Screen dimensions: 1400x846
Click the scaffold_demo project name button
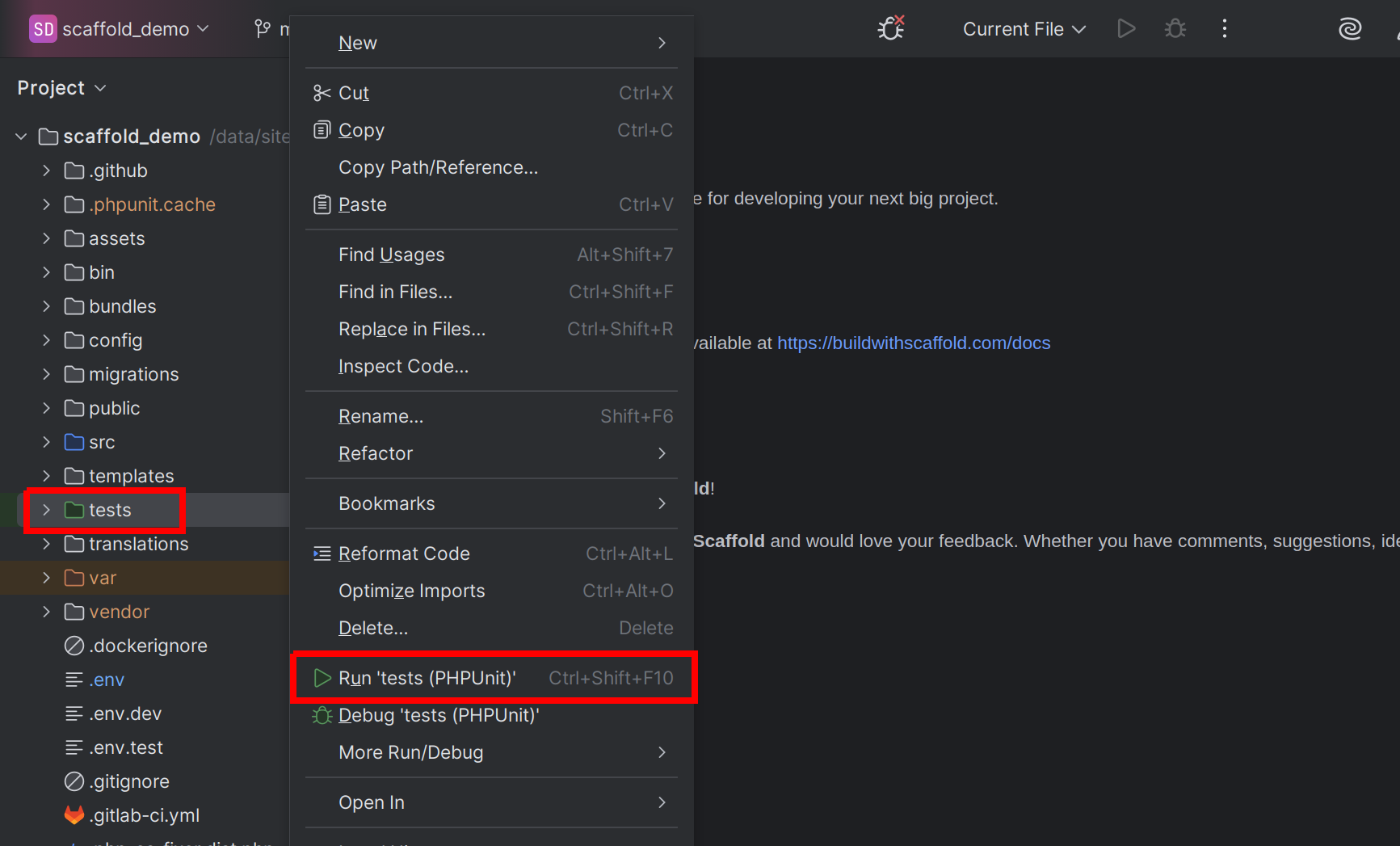120,29
